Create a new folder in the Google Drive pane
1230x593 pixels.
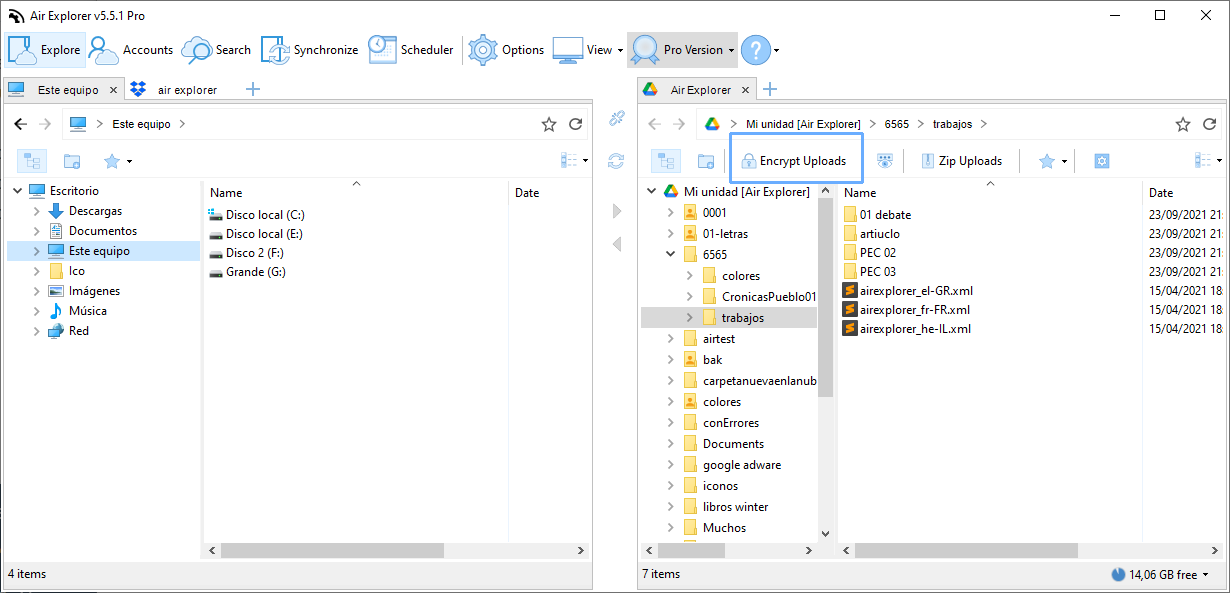click(706, 160)
